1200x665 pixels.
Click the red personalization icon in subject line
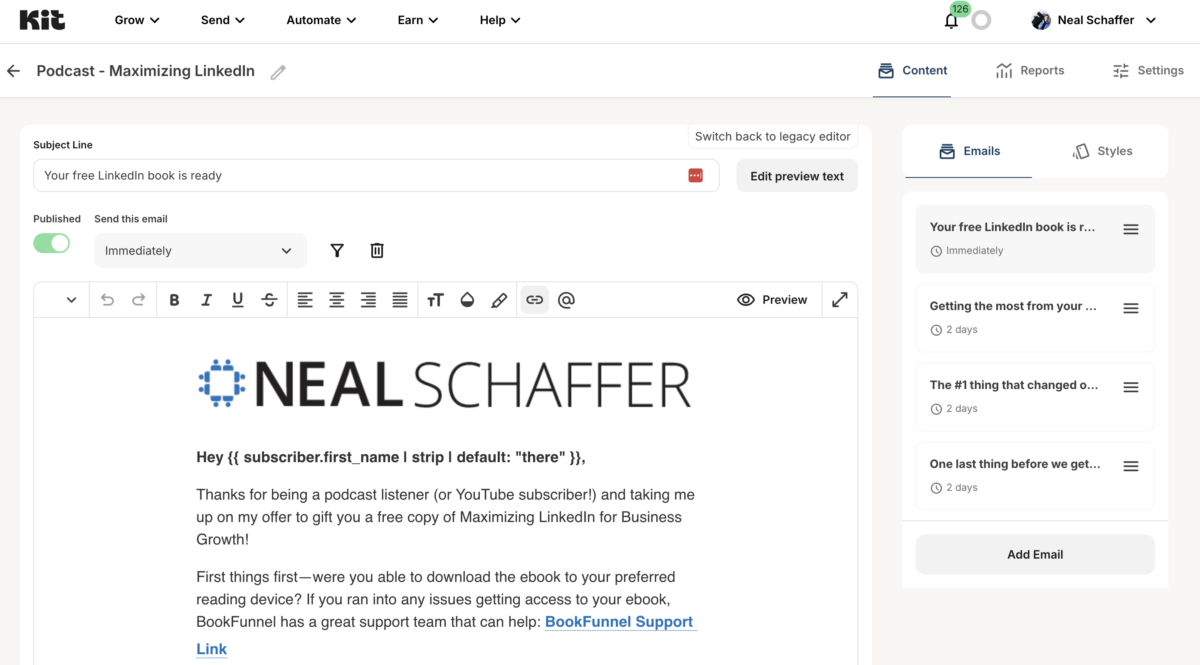695,175
